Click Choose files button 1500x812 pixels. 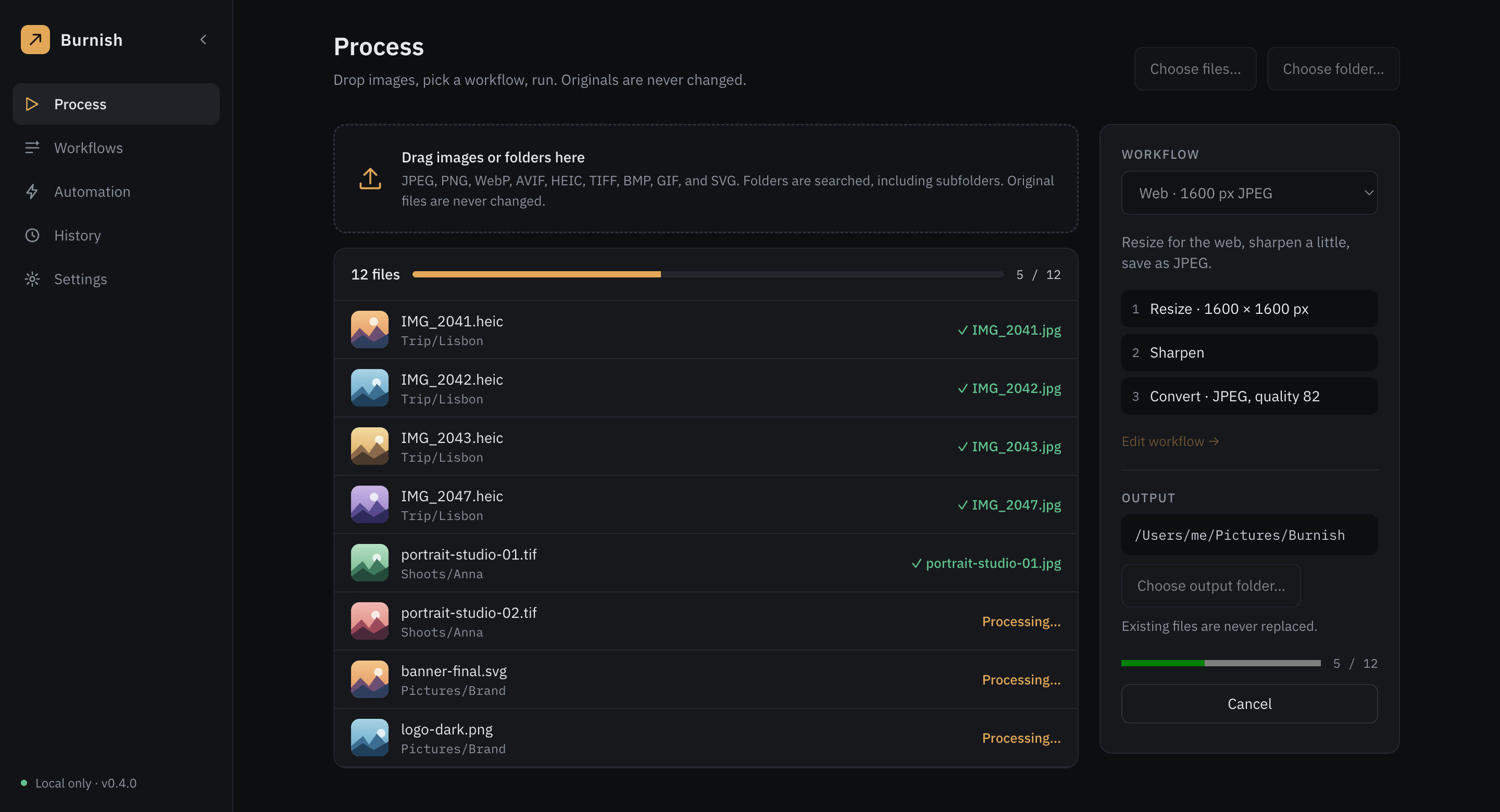[x=1195, y=69]
